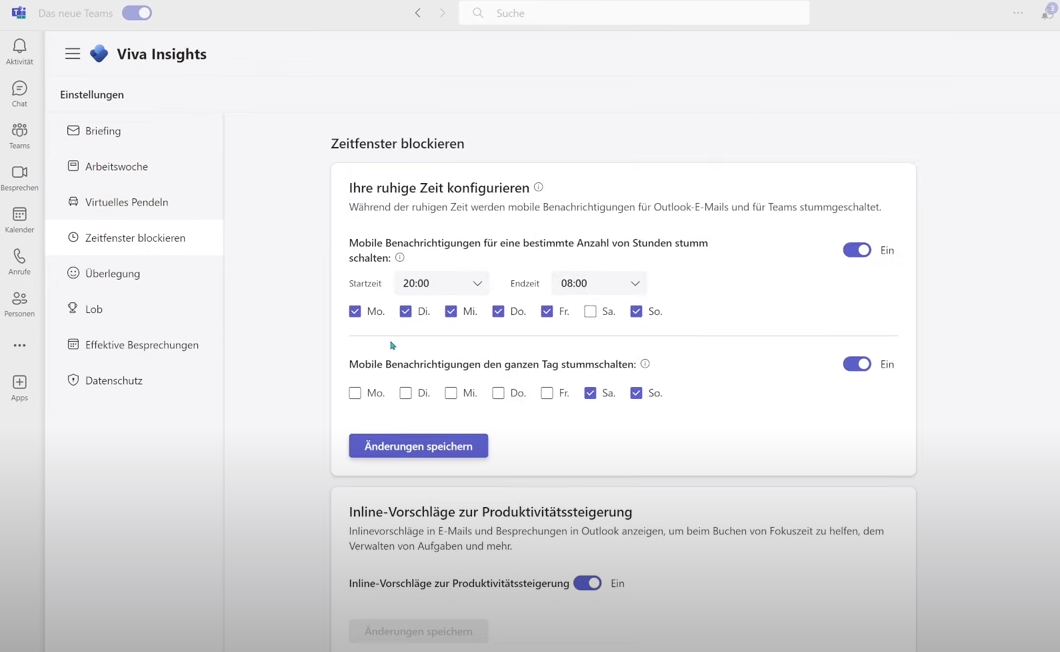
Task: Open the Startzeit 20:00 dropdown
Action: click(x=441, y=283)
